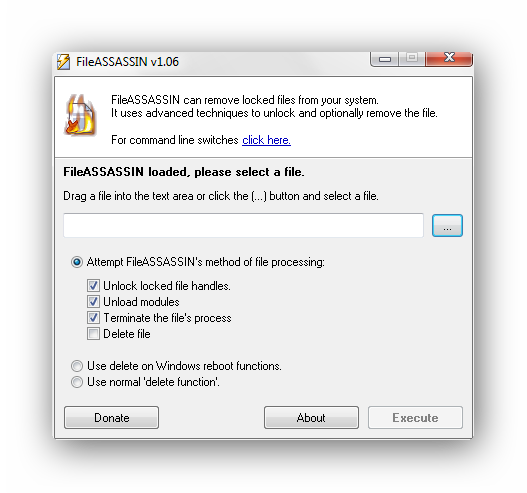
Task: Close the FileASSASSIN window
Action: pyautogui.click(x=449, y=58)
